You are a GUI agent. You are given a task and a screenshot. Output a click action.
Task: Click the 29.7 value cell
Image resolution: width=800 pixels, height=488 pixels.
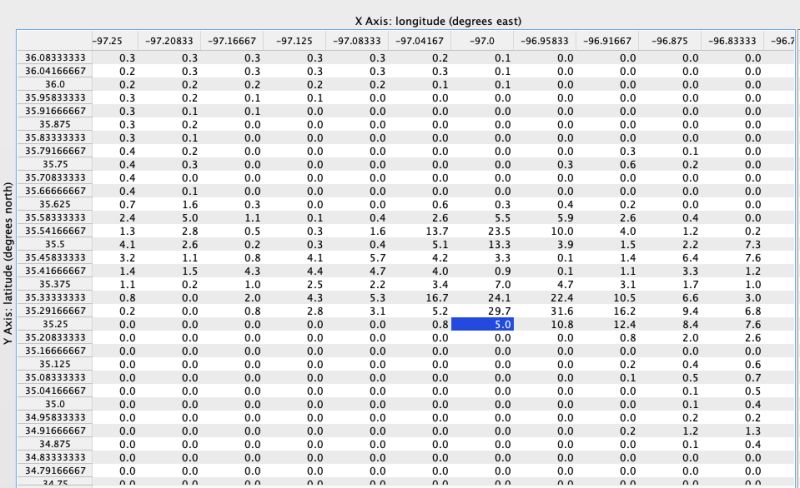pos(482,311)
